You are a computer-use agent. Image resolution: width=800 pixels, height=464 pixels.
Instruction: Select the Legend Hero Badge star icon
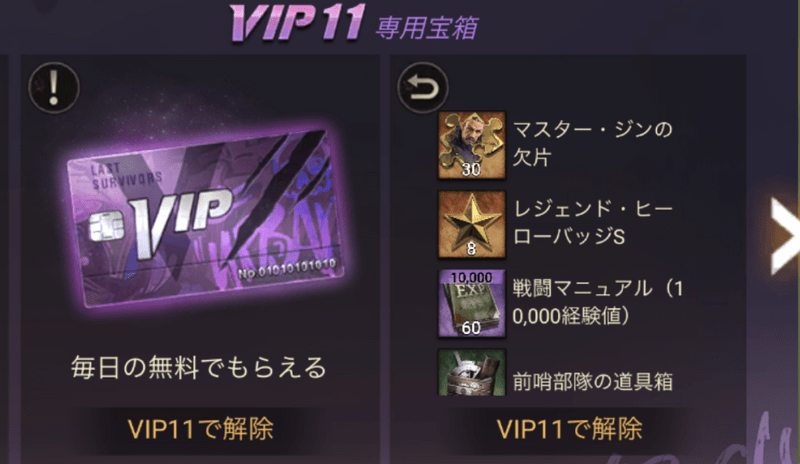pos(472,225)
